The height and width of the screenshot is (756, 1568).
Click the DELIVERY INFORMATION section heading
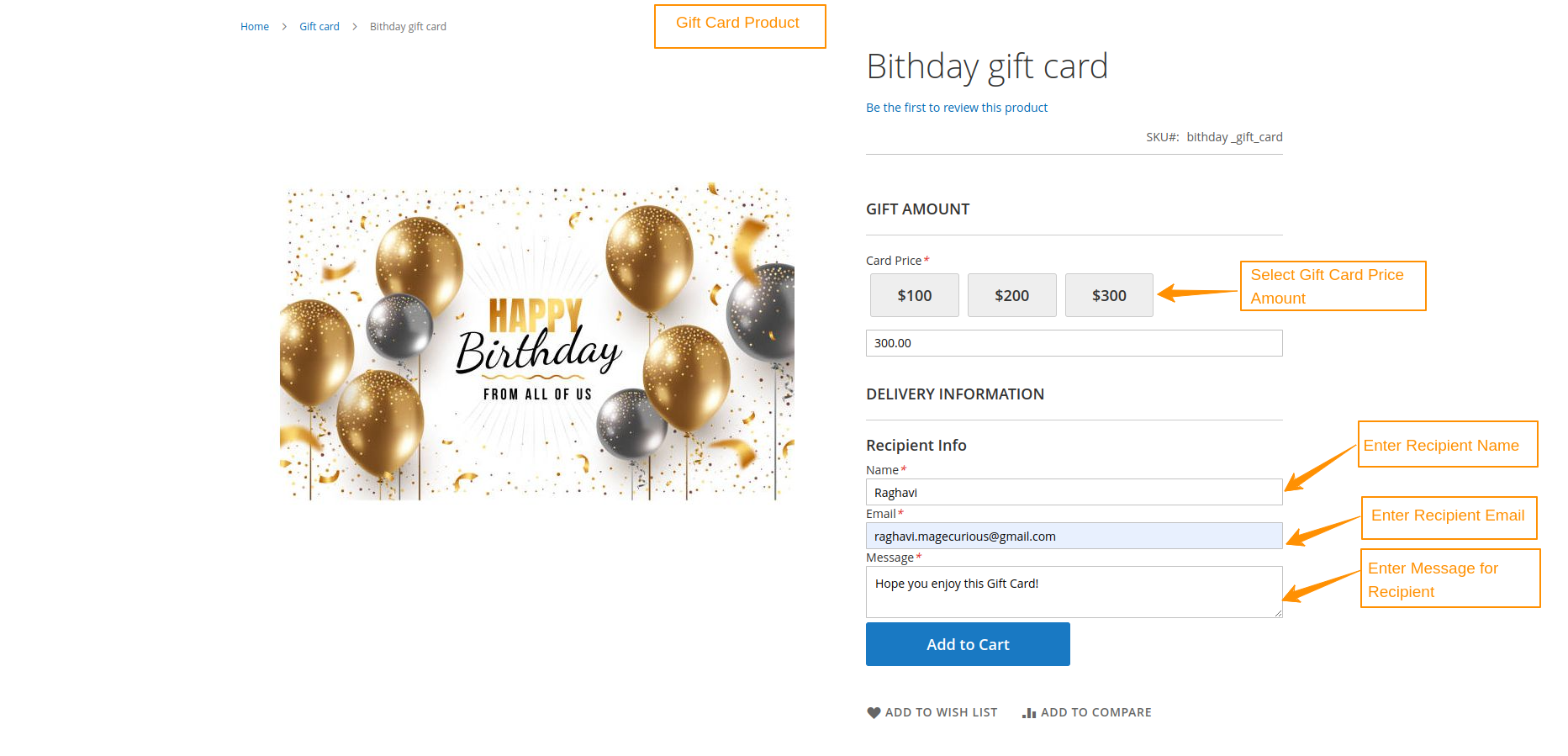954,394
